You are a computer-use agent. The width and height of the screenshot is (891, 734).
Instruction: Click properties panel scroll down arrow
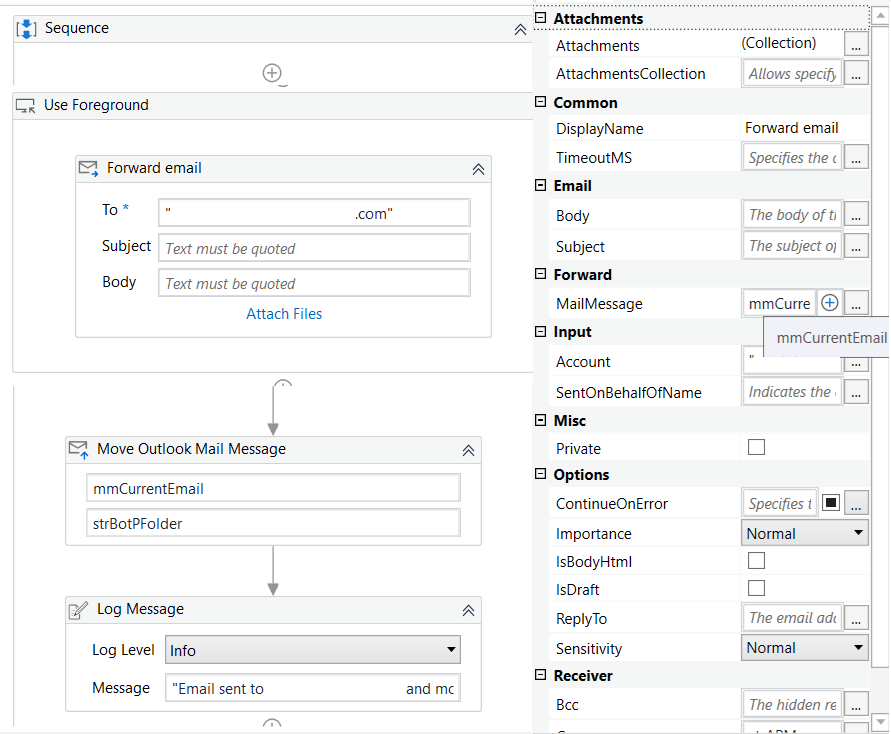point(880,720)
